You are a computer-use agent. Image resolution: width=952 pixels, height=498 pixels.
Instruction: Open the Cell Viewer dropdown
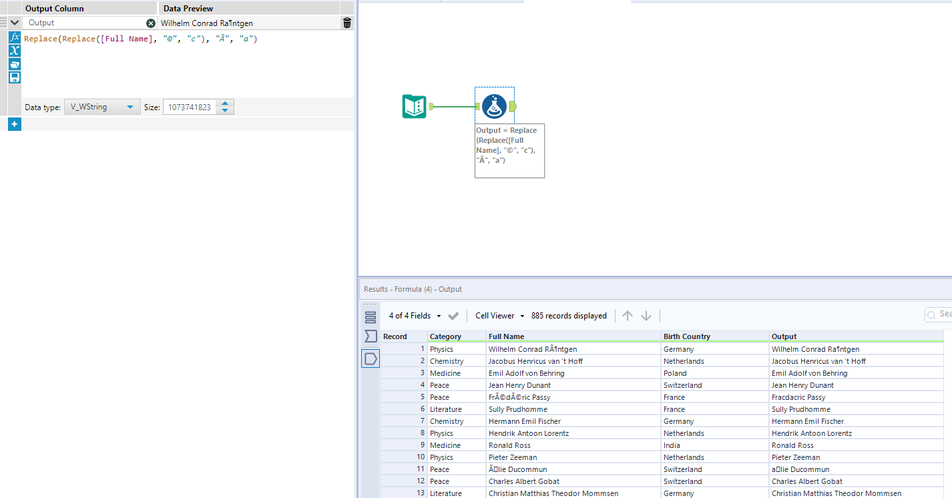point(499,316)
